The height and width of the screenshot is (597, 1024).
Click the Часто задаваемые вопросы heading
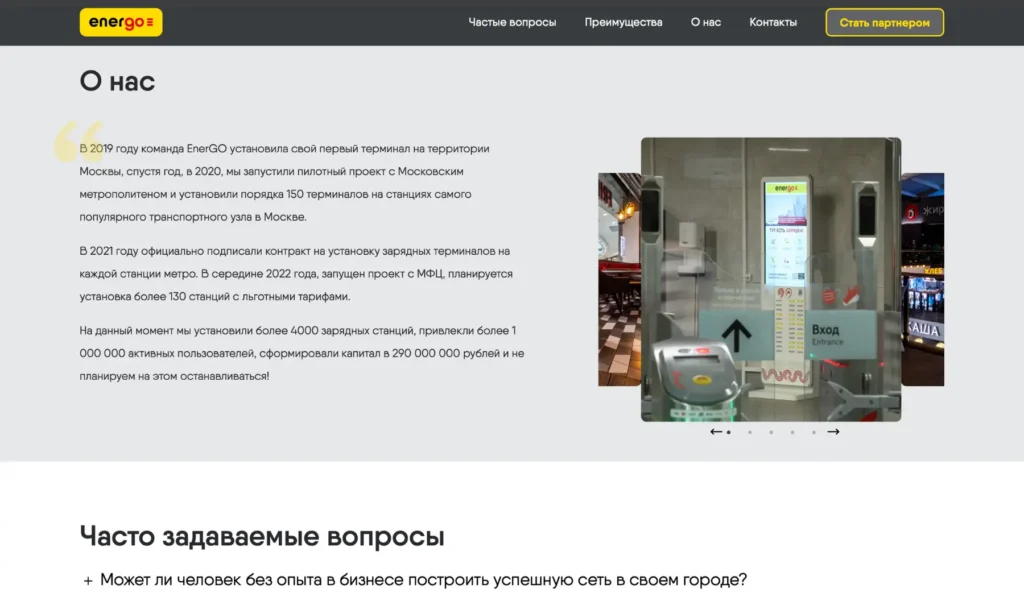tap(261, 536)
